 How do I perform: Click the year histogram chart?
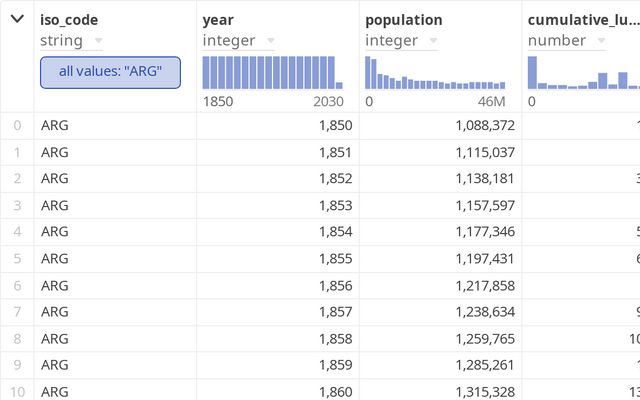click(x=272, y=73)
